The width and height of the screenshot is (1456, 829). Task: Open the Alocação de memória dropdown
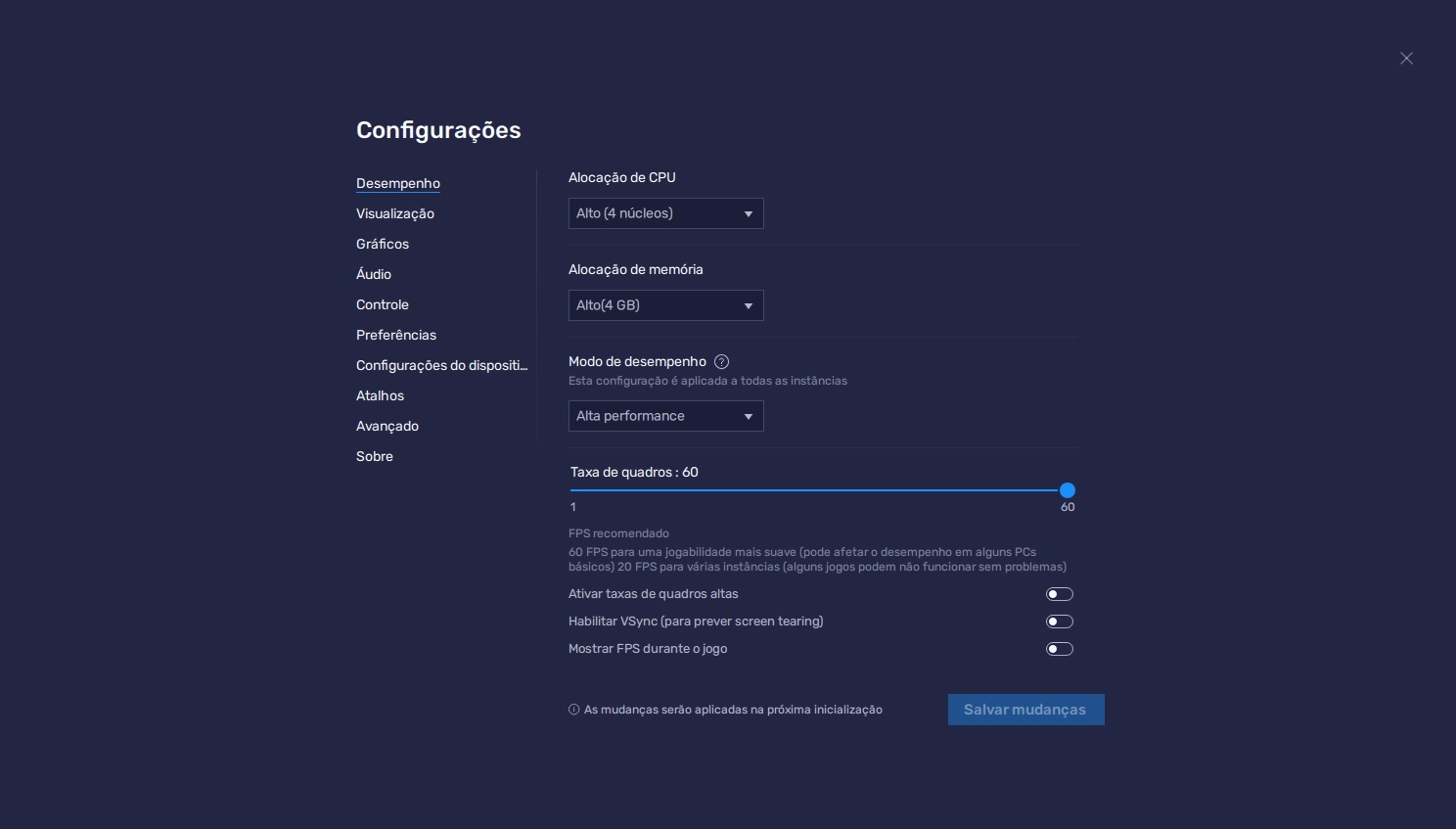(x=665, y=305)
